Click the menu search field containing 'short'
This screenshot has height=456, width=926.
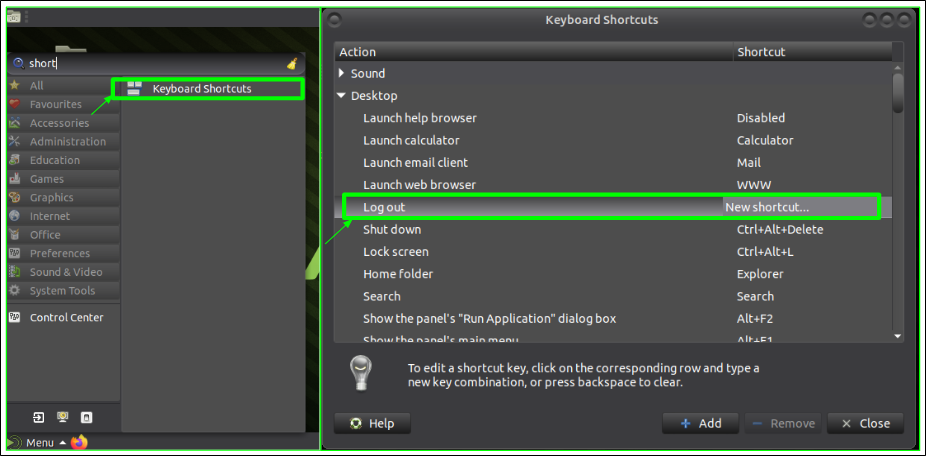pos(155,64)
